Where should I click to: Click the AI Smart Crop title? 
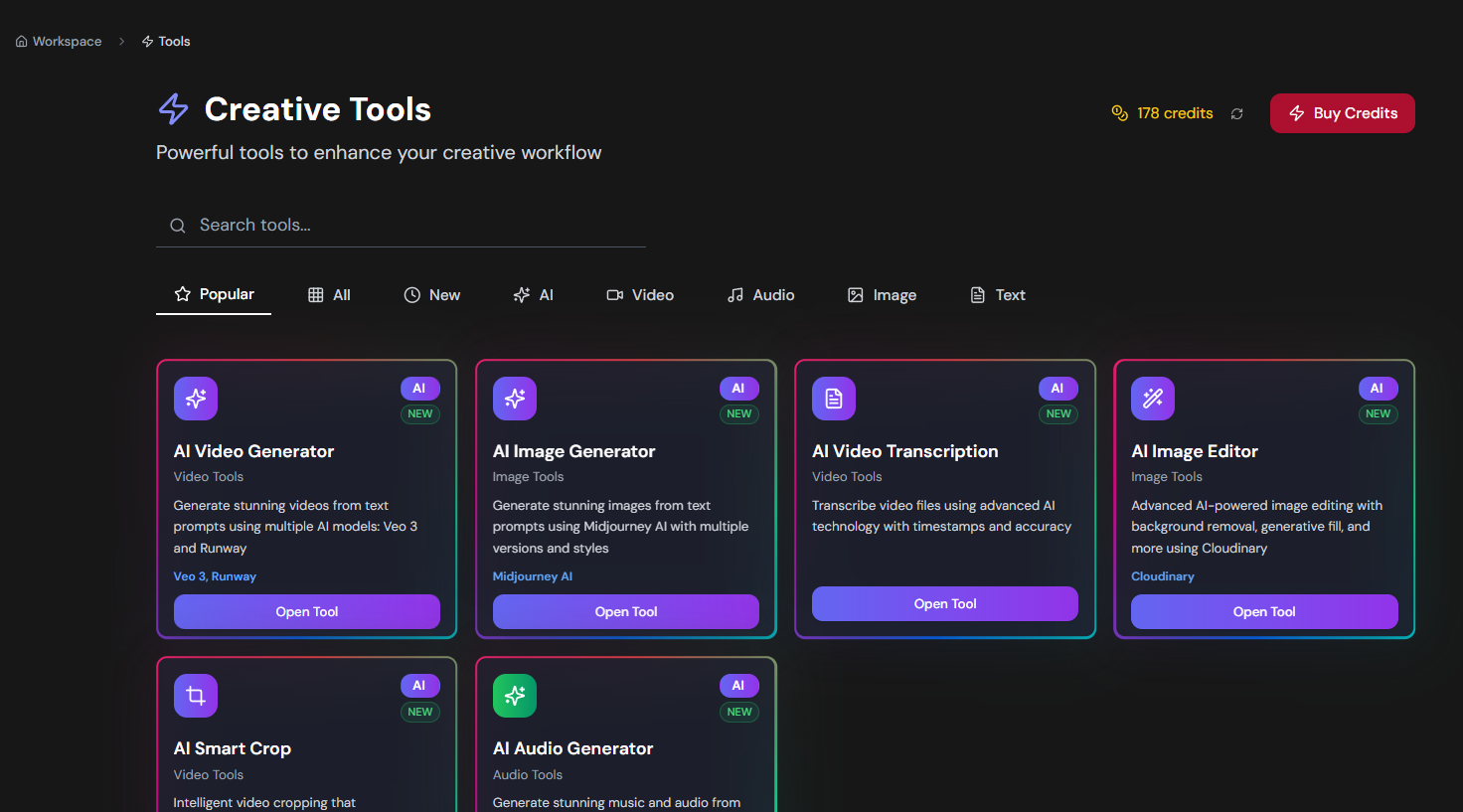(233, 748)
